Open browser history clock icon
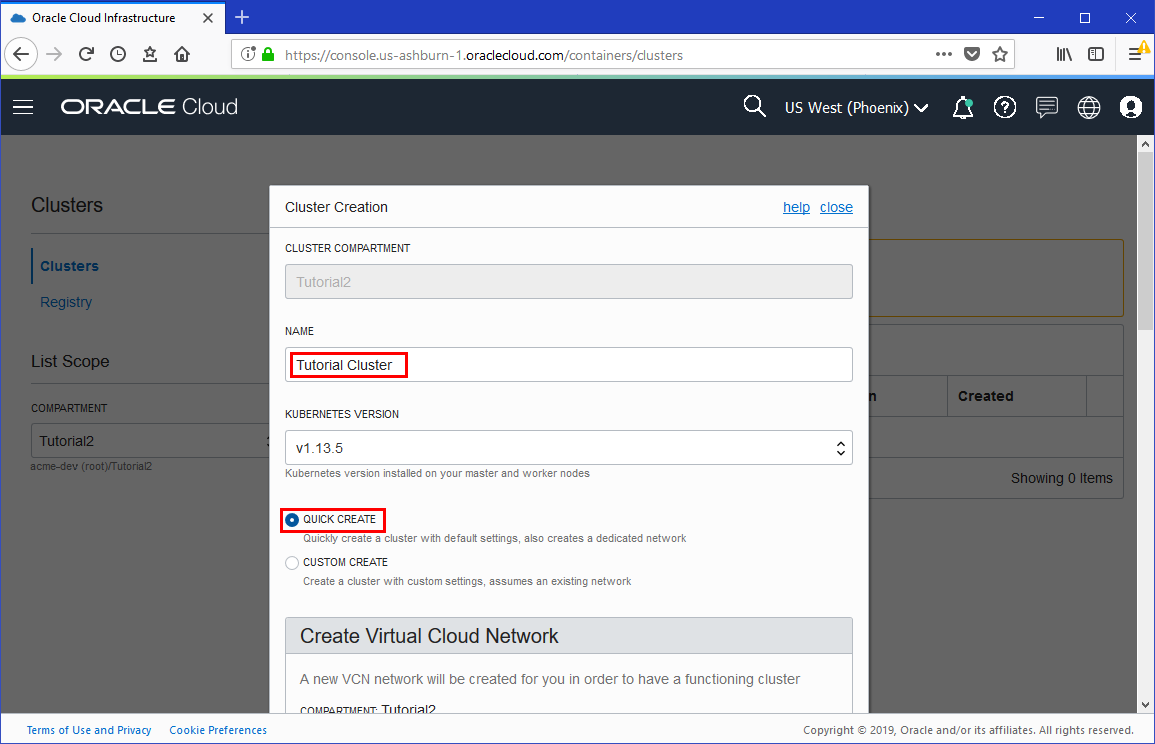The image size is (1155, 744). tap(118, 55)
